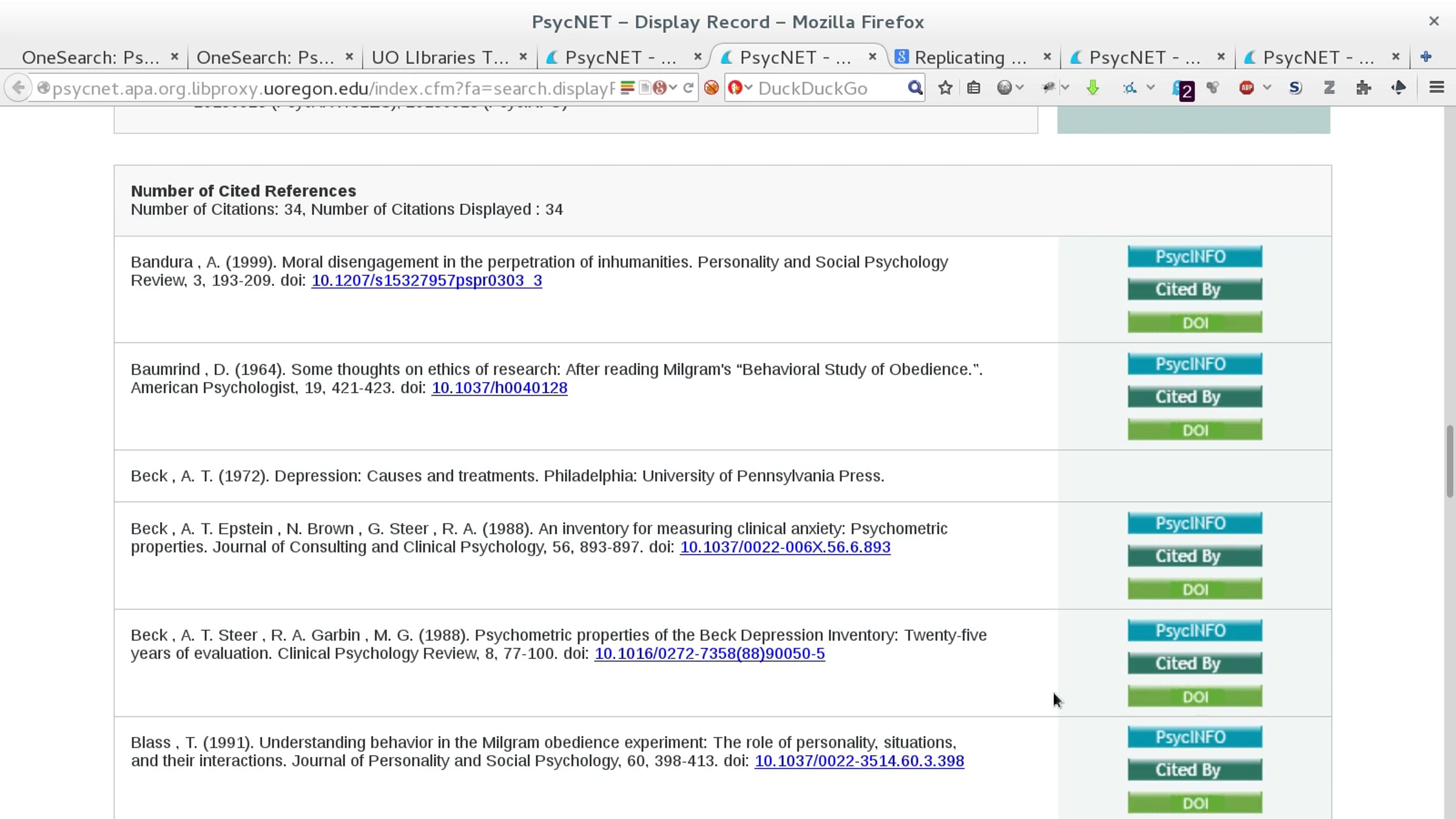1456x819 pixels.
Task: Click the green download arrow icon
Action: tap(1093, 88)
